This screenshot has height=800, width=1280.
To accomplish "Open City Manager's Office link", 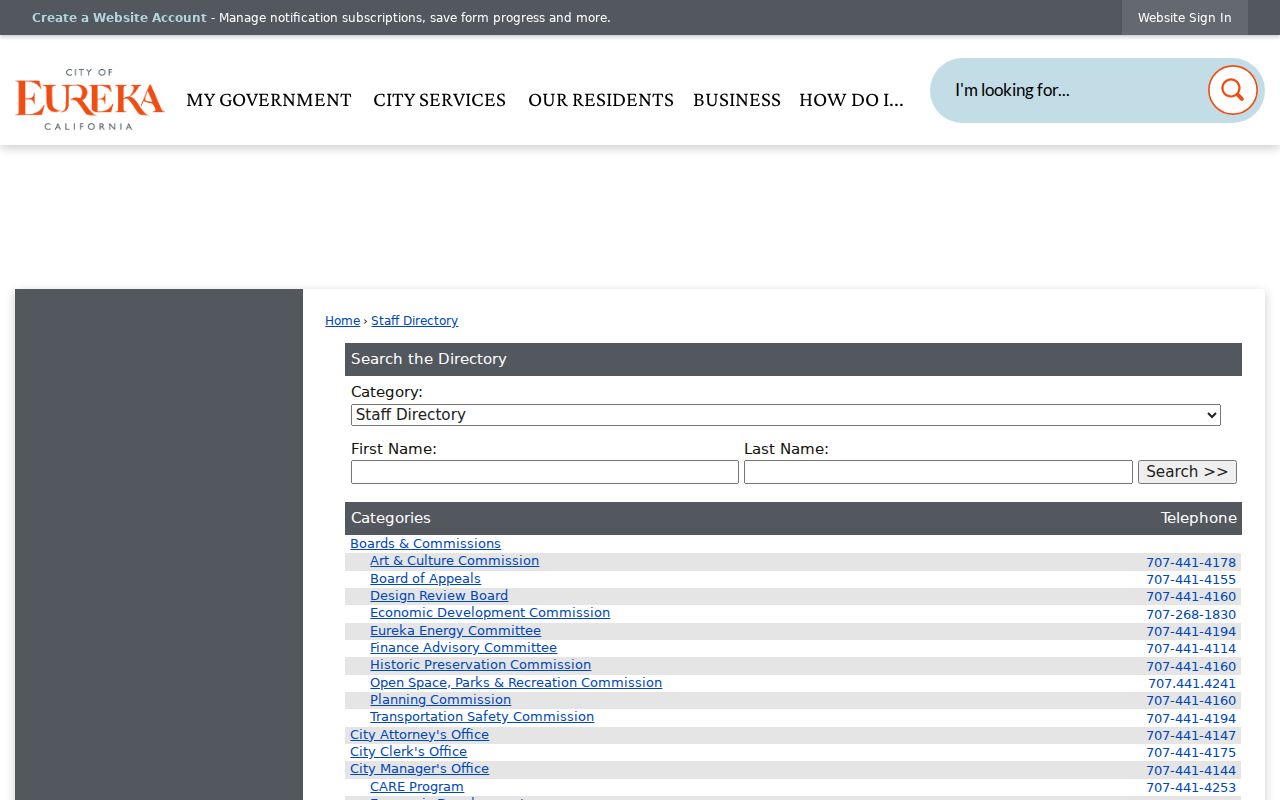I will 419,769.
